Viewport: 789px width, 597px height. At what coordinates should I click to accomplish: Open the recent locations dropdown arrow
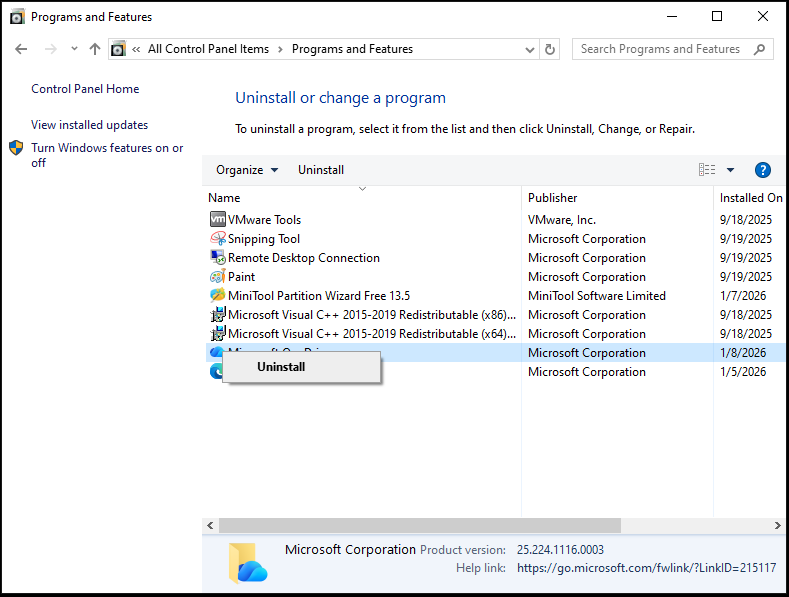[x=74, y=49]
